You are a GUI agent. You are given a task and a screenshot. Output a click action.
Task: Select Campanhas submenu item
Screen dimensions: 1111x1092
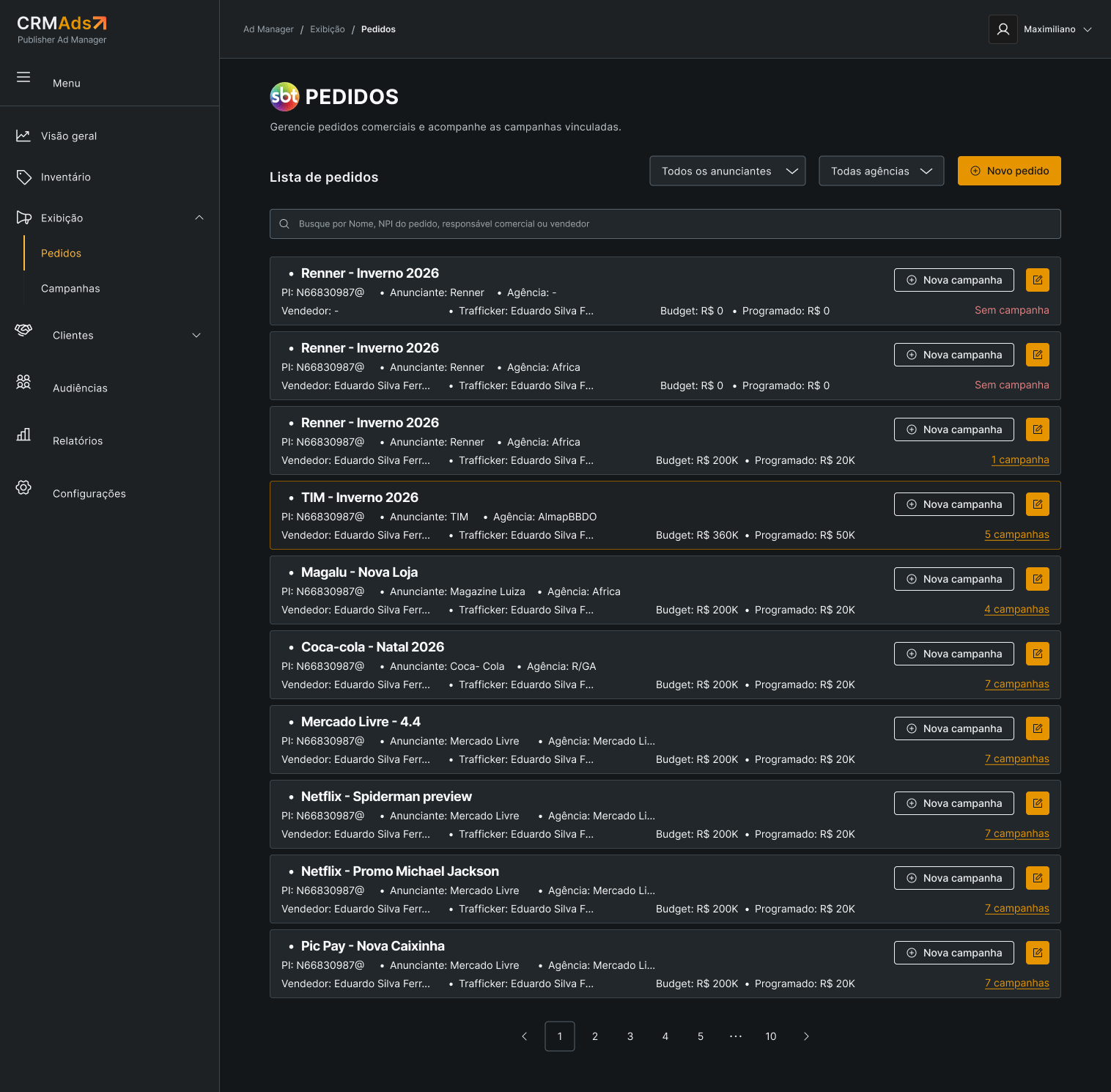[x=70, y=288]
